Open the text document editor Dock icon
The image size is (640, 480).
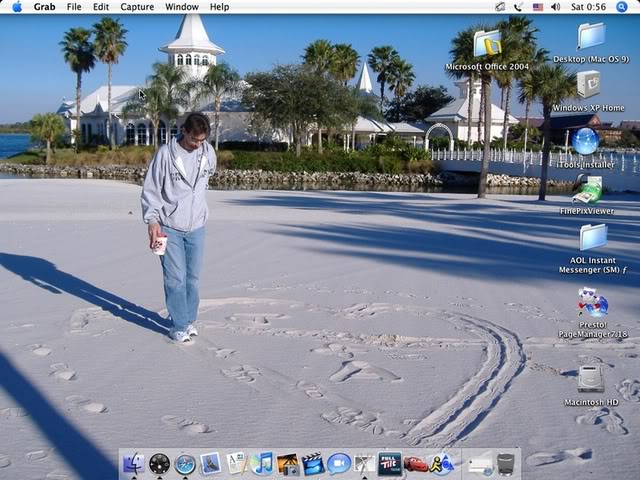pyautogui.click(x=236, y=464)
